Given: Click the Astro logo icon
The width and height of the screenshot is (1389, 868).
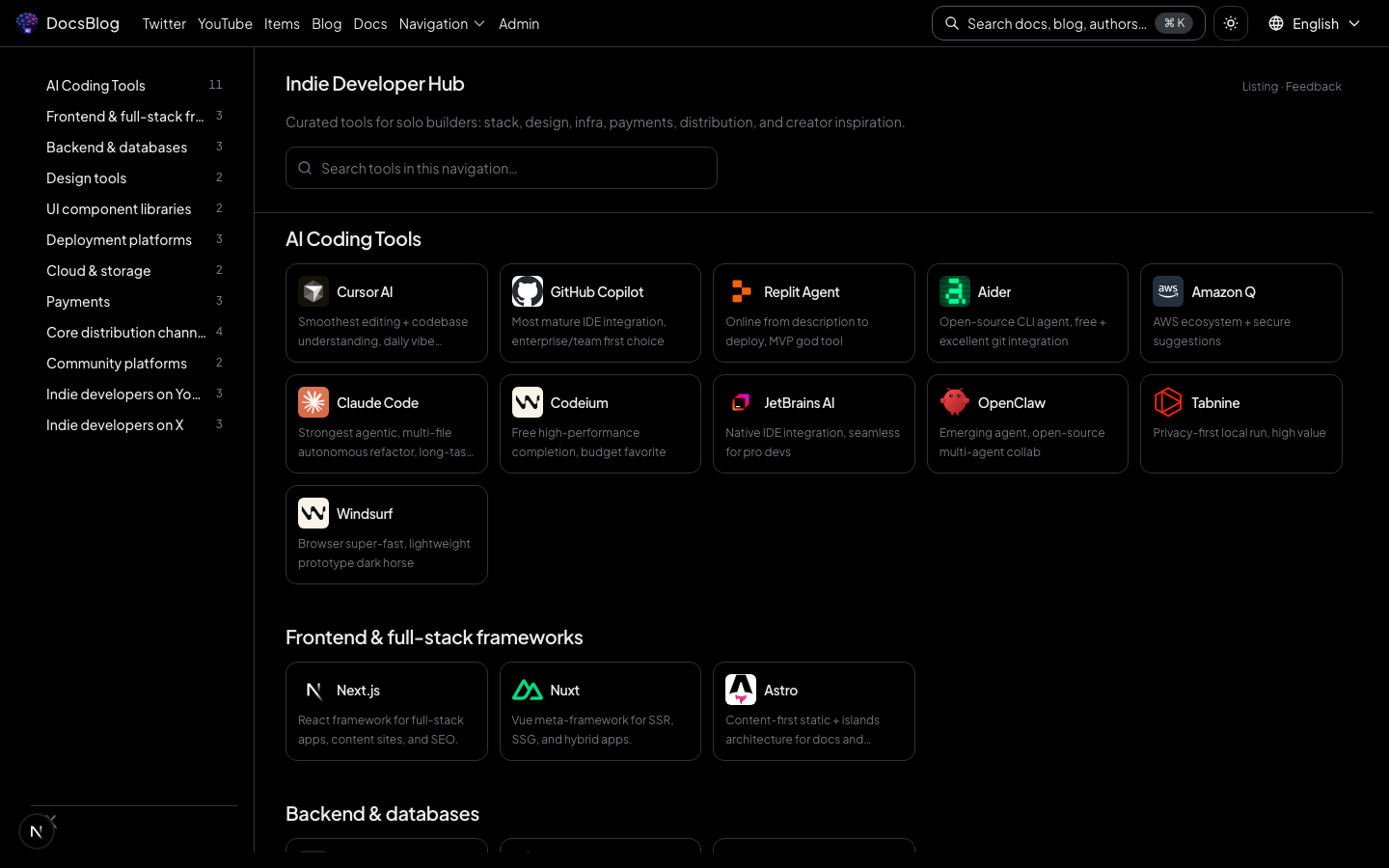Looking at the screenshot, I should pos(741,690).
